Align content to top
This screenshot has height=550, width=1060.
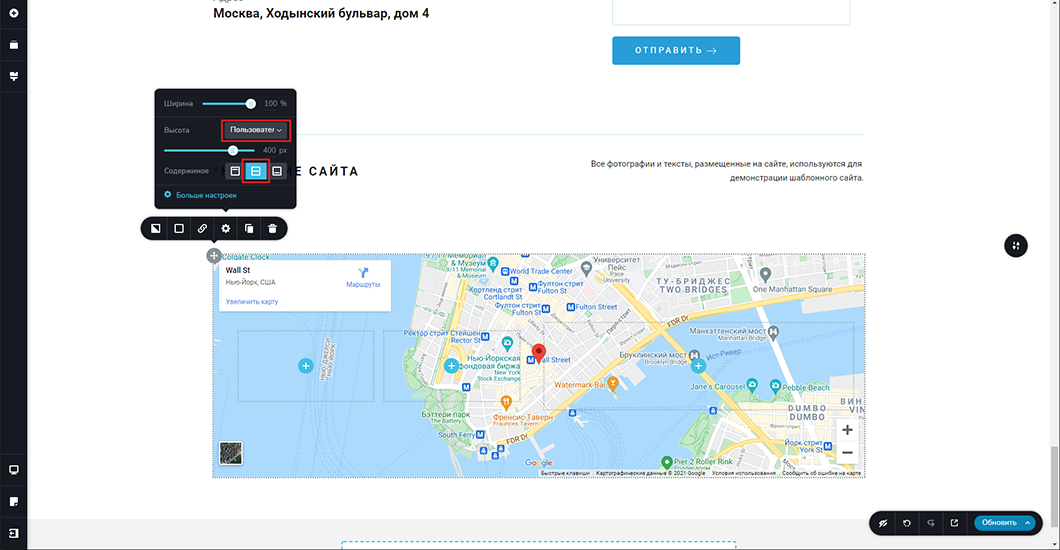click(x=235, y=171)
